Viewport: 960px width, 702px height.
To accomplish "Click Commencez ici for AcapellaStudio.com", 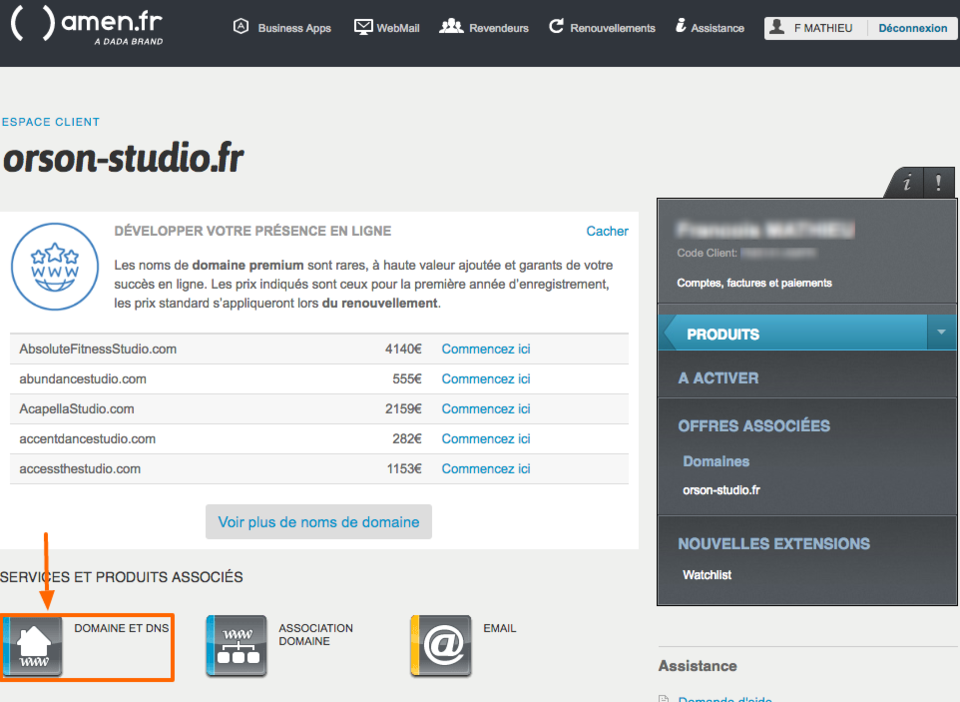I will click(x=486, y=409).
